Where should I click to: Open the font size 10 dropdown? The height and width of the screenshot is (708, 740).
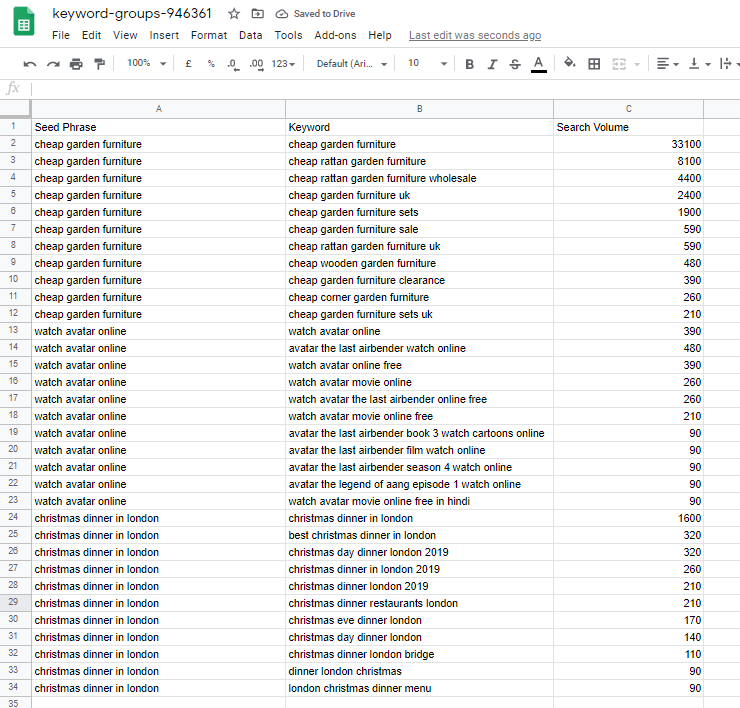coord(427,63)
